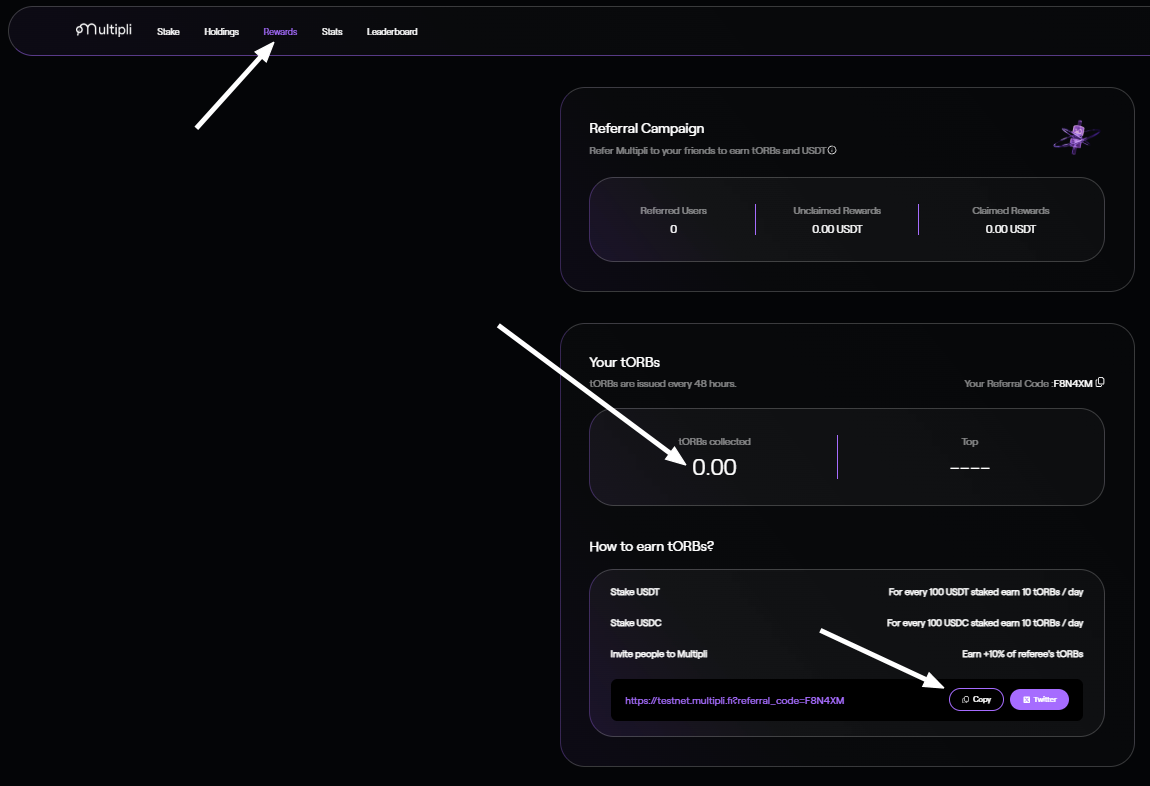Click the Claimed Rewards USDT amount

pos(1010,229)
